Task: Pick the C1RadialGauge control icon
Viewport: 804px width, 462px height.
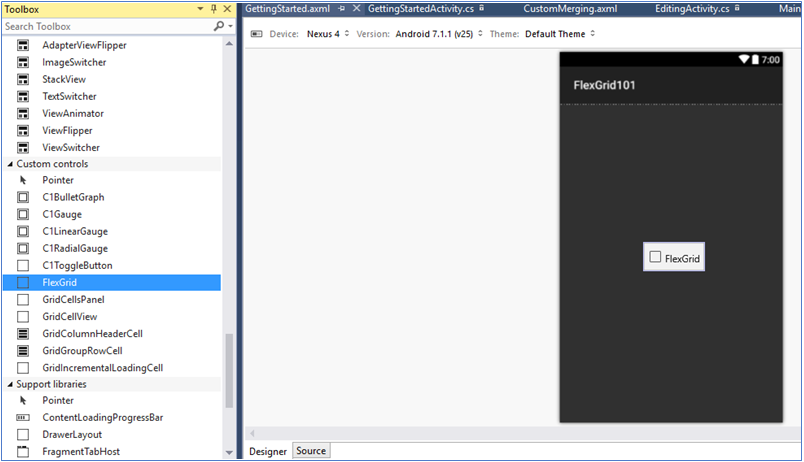Action: 23,249
